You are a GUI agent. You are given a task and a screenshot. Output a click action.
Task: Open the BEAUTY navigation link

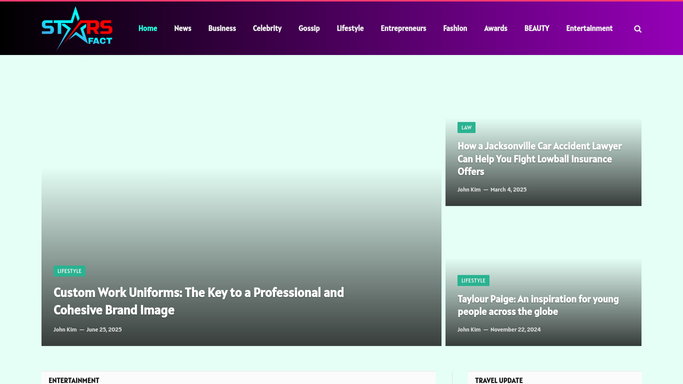coord(537,28)
